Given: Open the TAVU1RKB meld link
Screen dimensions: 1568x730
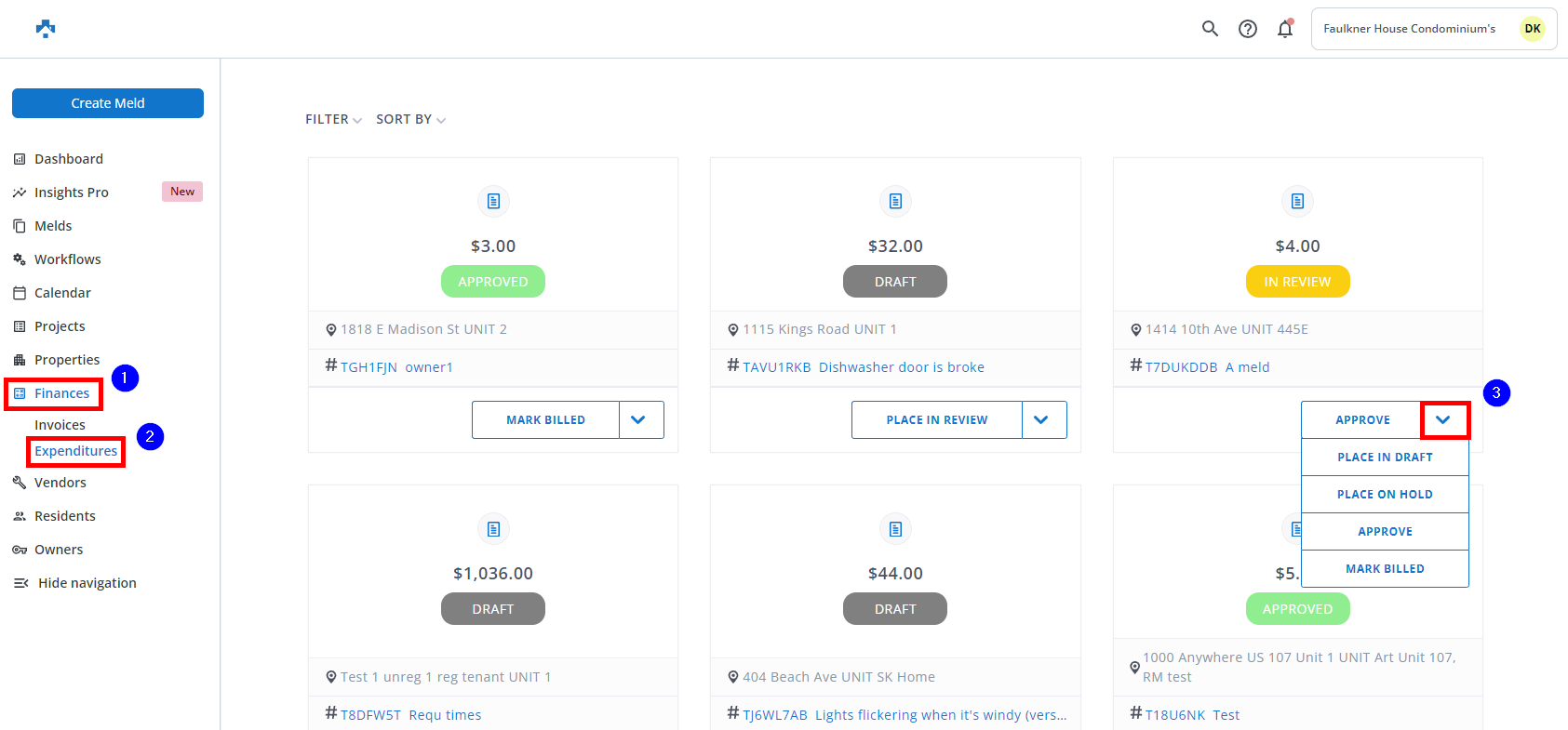Looking at the screenshot, I should click(x=777, y=367).
